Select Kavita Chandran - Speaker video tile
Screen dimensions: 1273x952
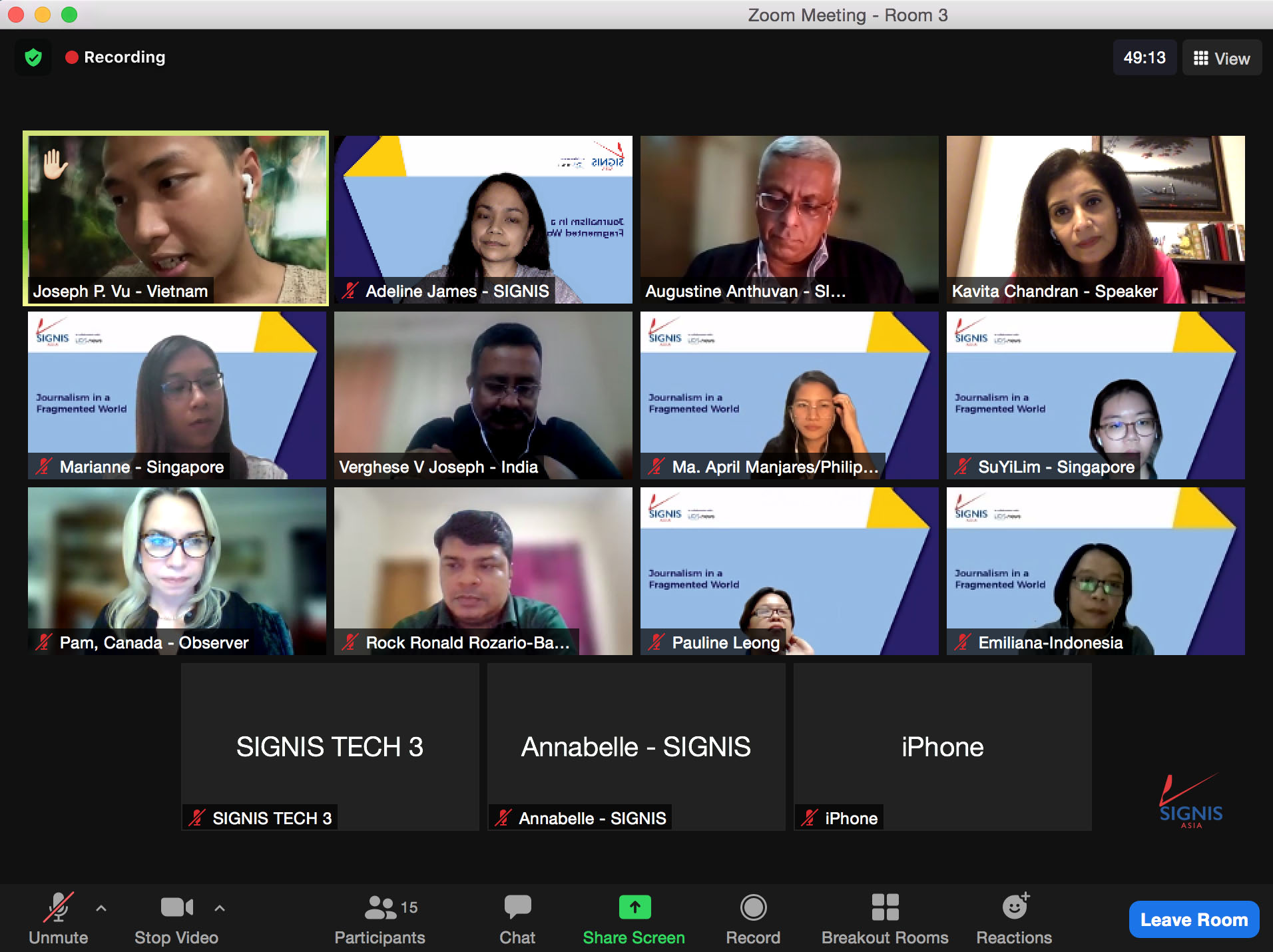(x=1095, y=218)
